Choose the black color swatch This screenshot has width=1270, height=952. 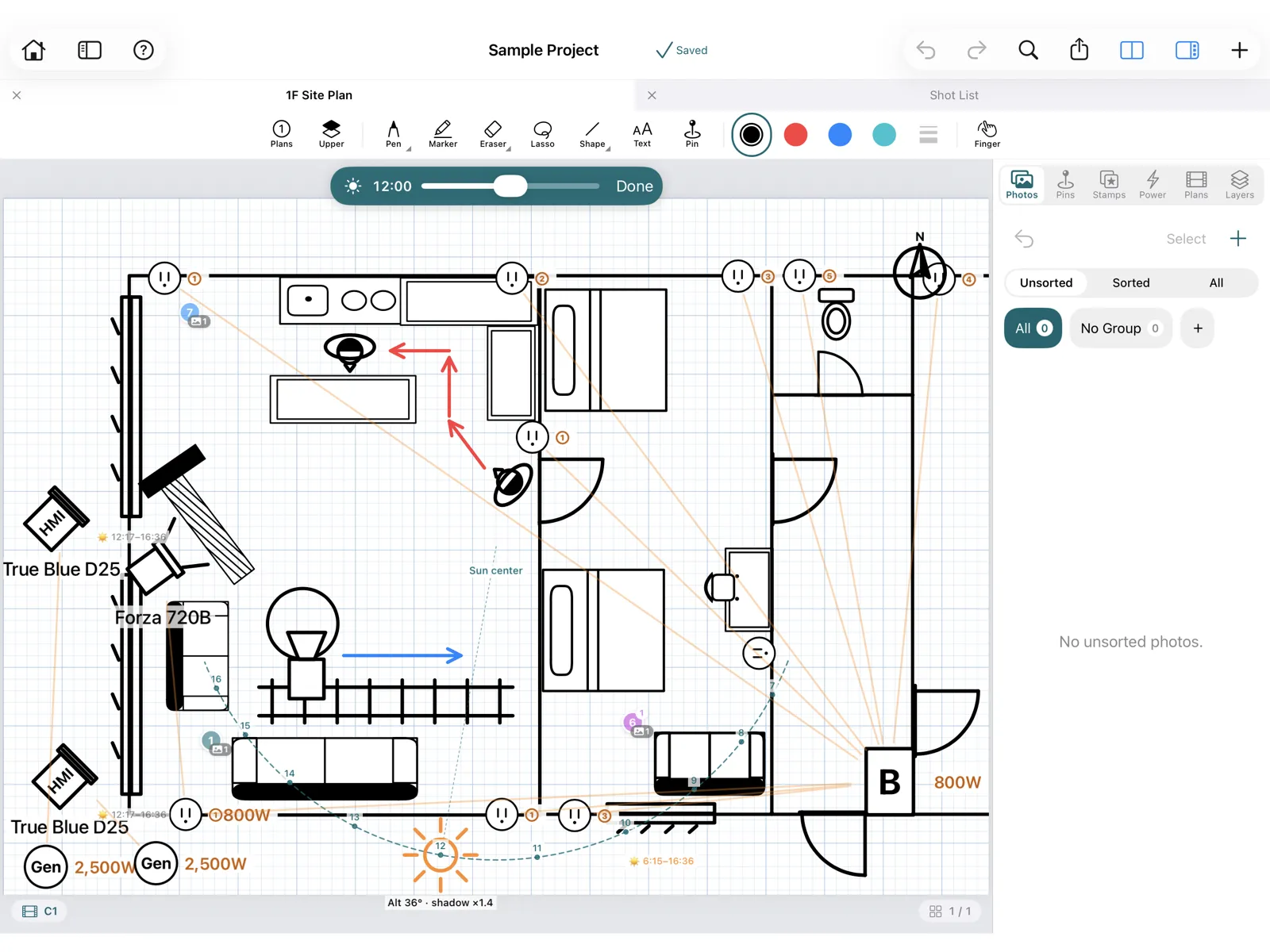[x=751, y=135]
